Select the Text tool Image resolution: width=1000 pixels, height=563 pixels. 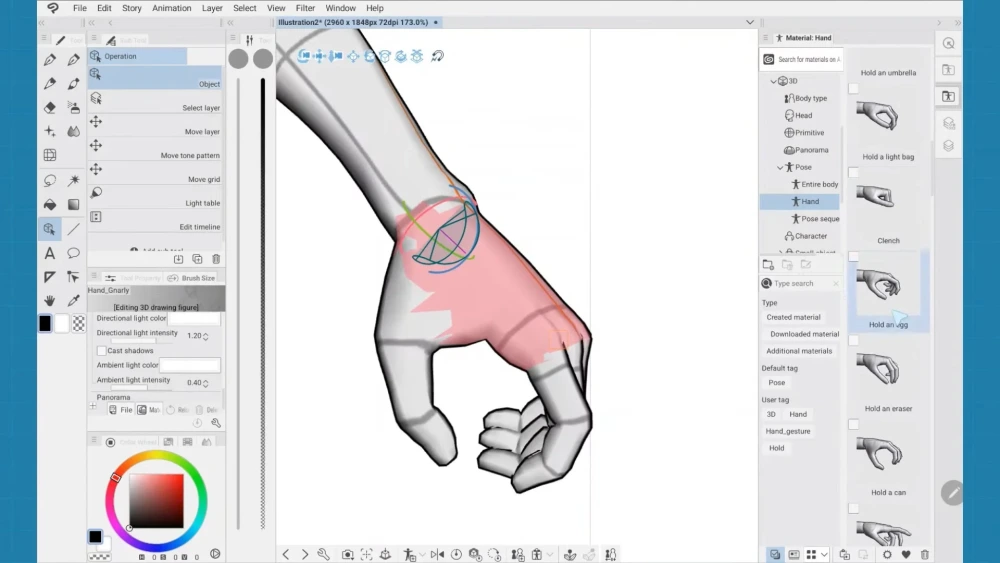pyautogui.click(x=50, y=253)
